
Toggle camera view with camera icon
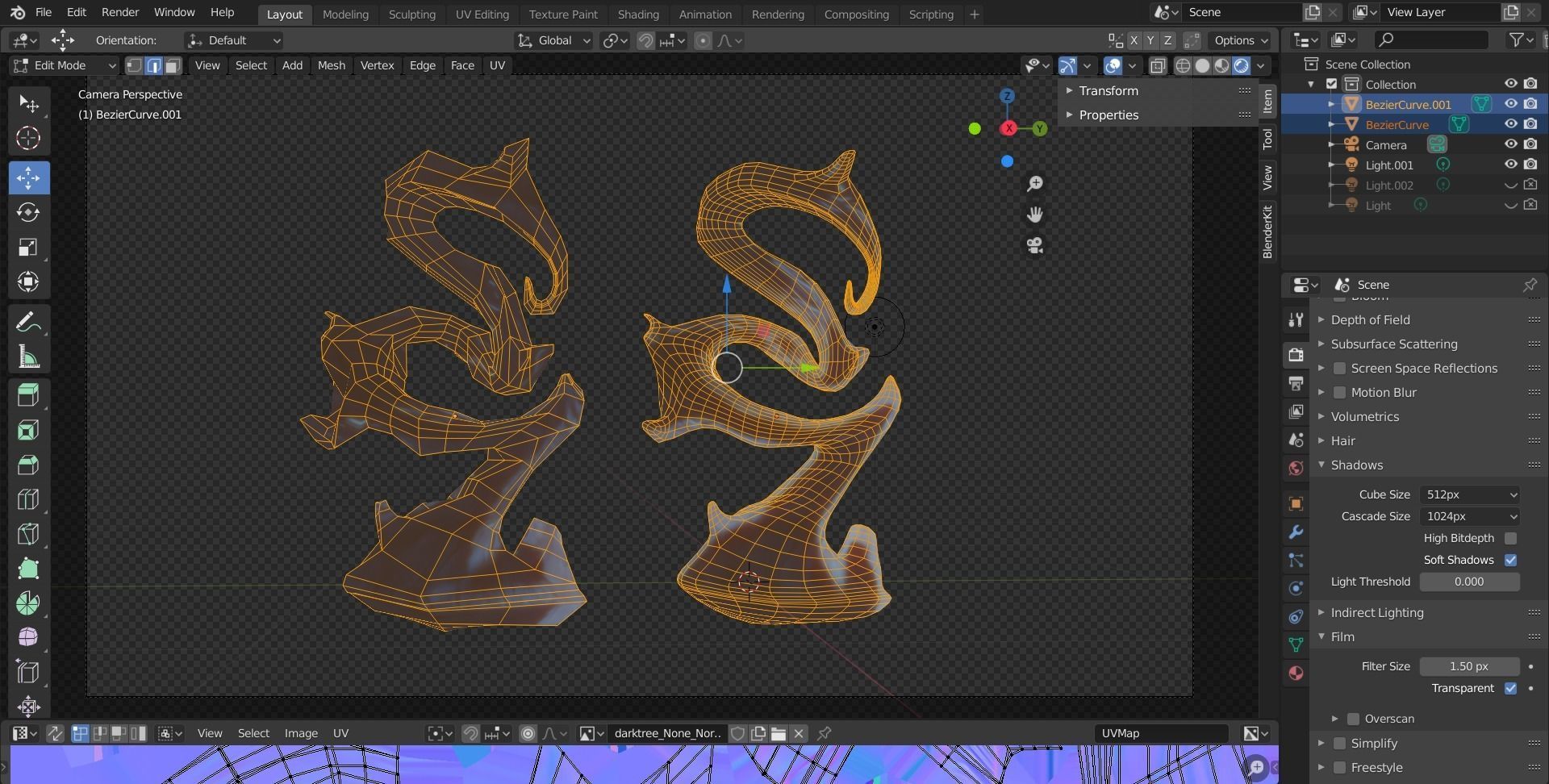coord(1034,245)
